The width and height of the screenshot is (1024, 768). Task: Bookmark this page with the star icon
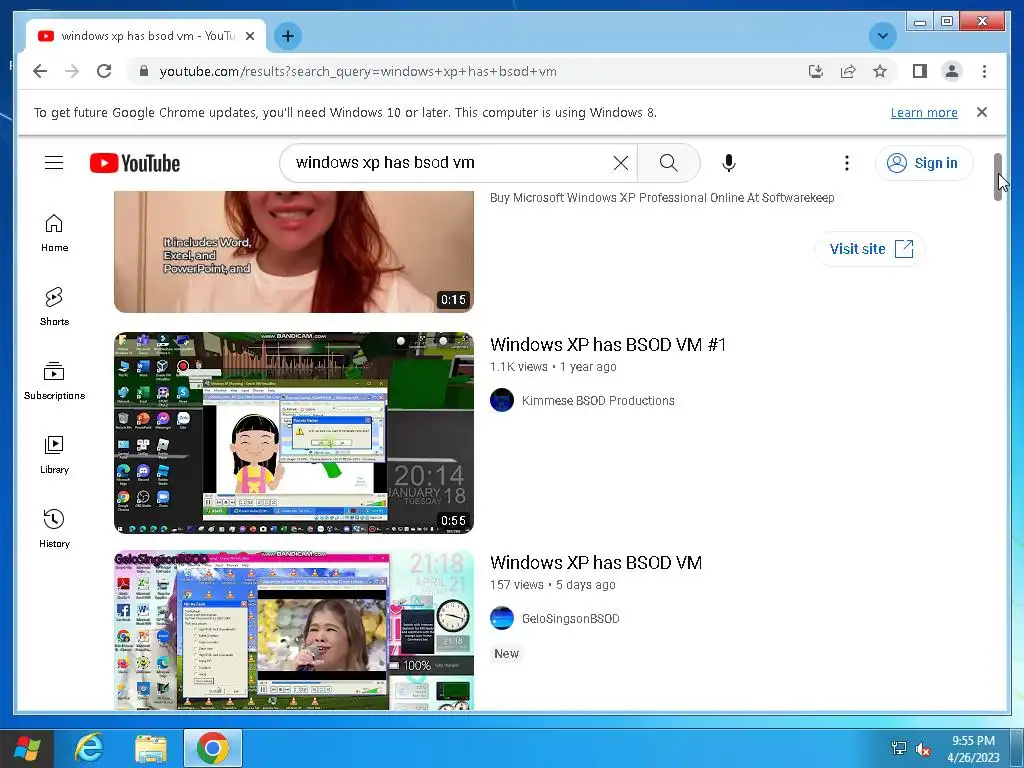pos(880,71)
